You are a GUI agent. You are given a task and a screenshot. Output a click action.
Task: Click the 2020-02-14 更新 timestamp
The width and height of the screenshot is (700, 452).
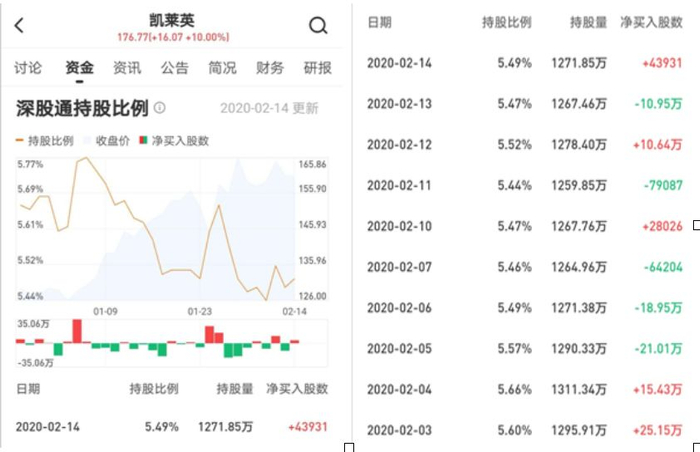click(269, 108)
